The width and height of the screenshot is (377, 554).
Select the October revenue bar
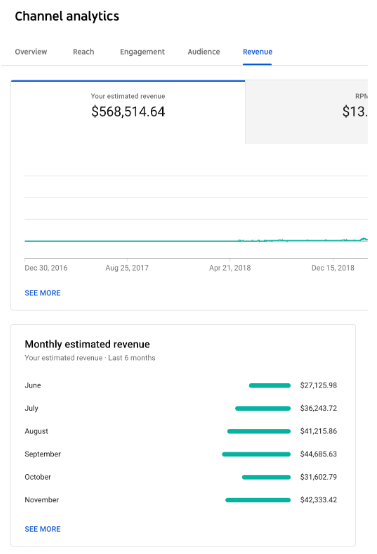(266, 477)
